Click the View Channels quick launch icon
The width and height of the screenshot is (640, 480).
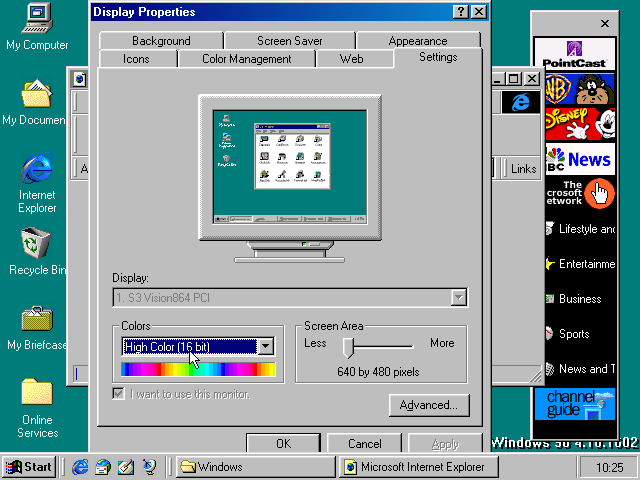click(149, 467)
